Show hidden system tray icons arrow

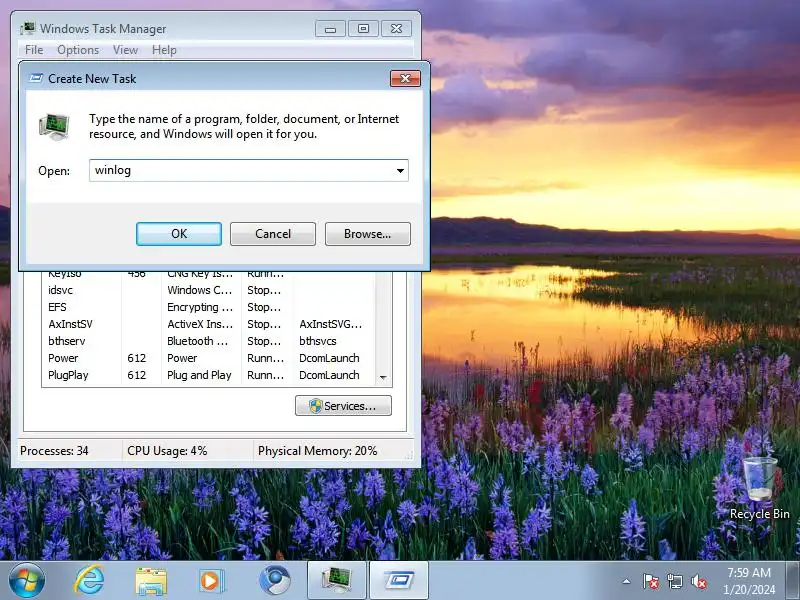pyautogui.click(x=627, y=581)
